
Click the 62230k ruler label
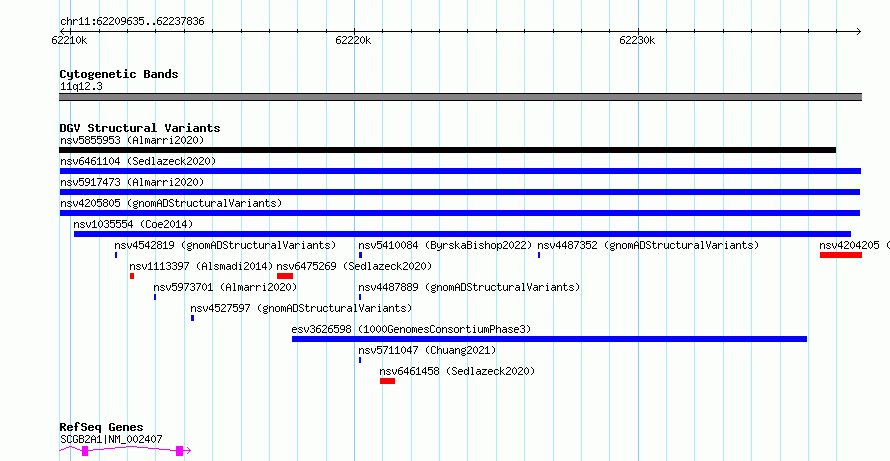[637, 40]
